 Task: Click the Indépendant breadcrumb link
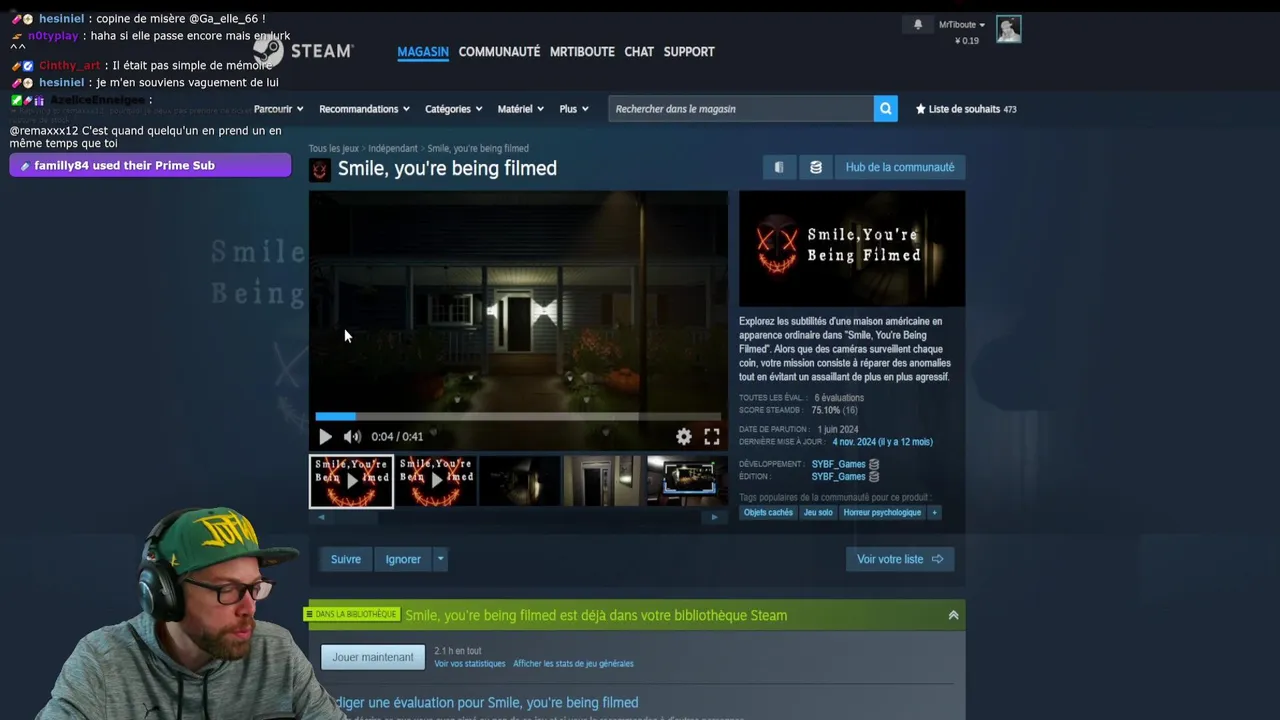(x=393, y=149)
